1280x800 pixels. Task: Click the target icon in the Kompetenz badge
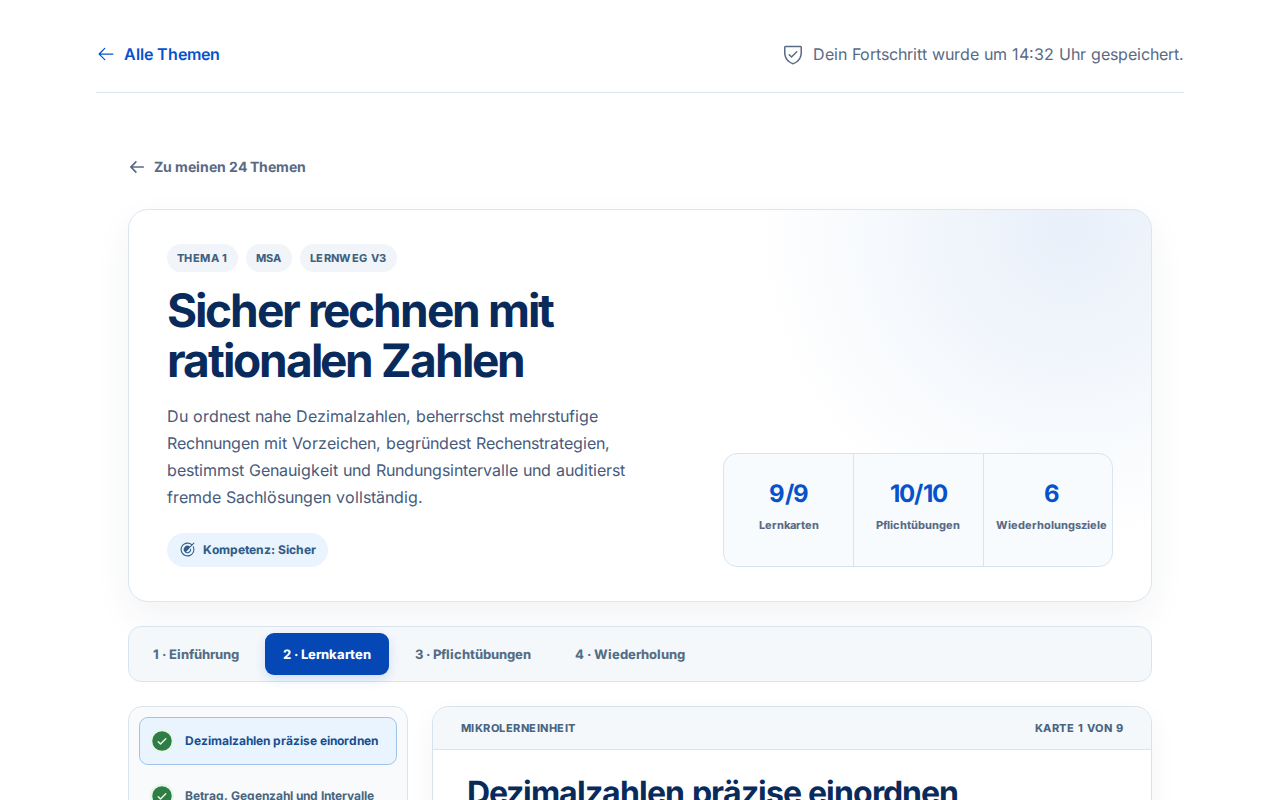(x=187, y=550)
